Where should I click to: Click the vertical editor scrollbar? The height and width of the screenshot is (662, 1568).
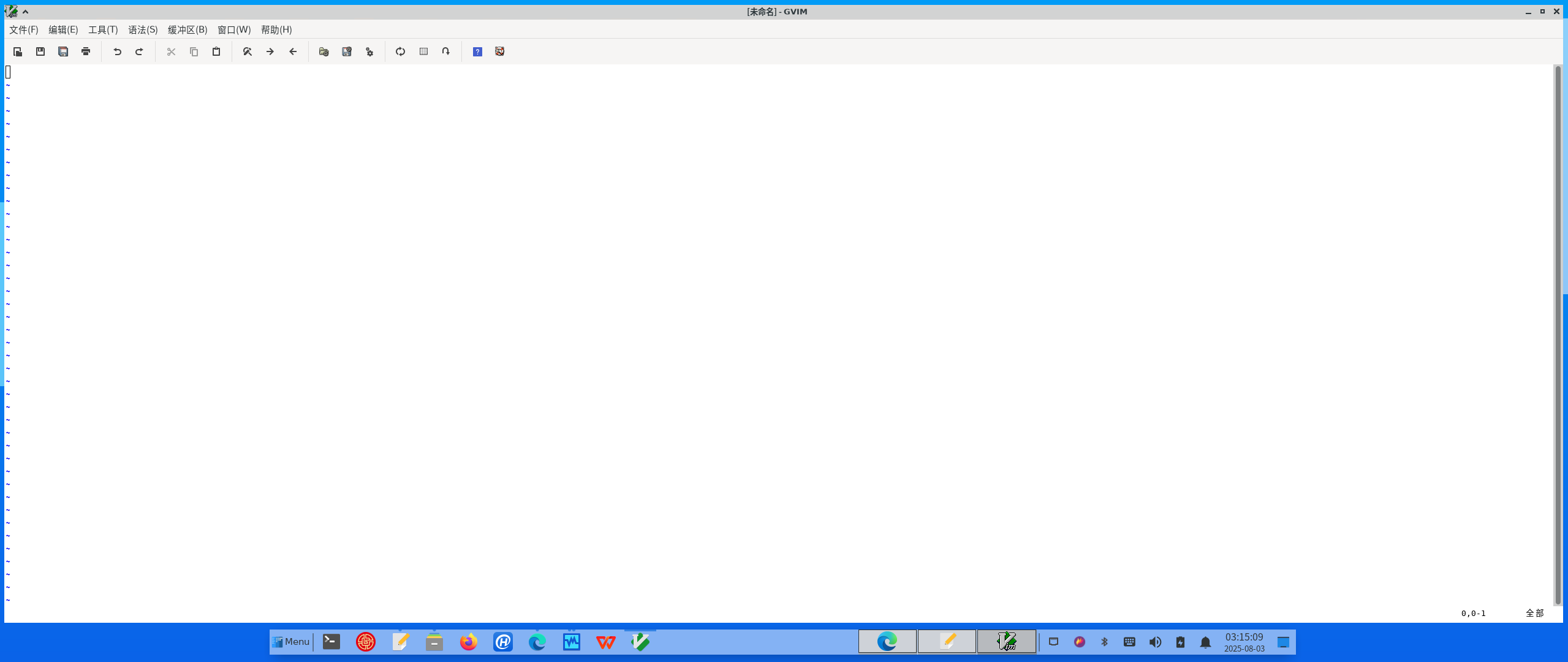pyautogui.click(x=1558, y=335)
